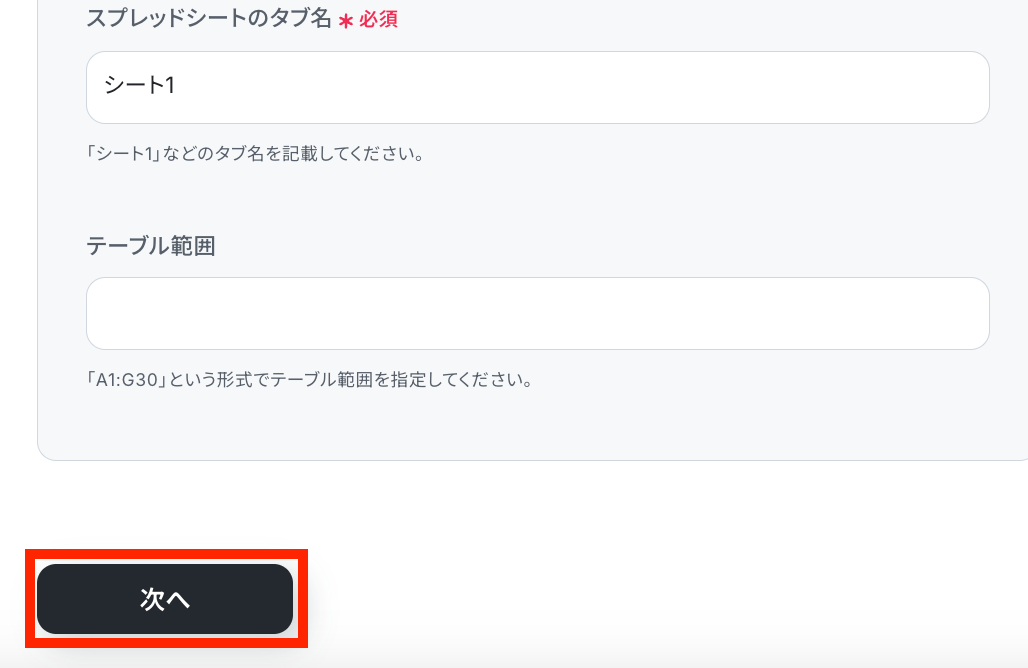Click the テーブル範囲 field label

point(151,246)
